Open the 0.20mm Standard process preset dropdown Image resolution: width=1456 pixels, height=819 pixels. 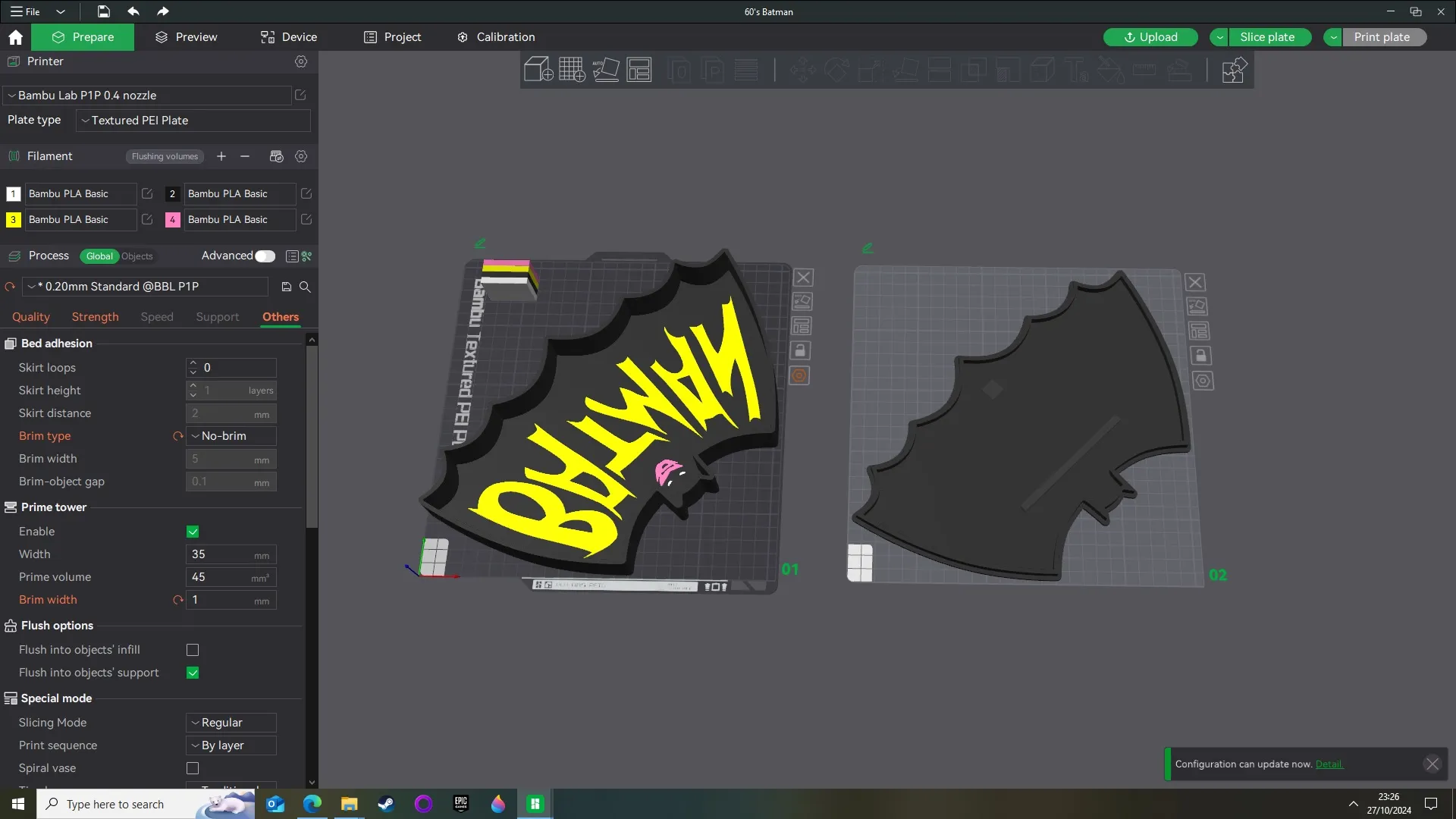tap(146, 287)
